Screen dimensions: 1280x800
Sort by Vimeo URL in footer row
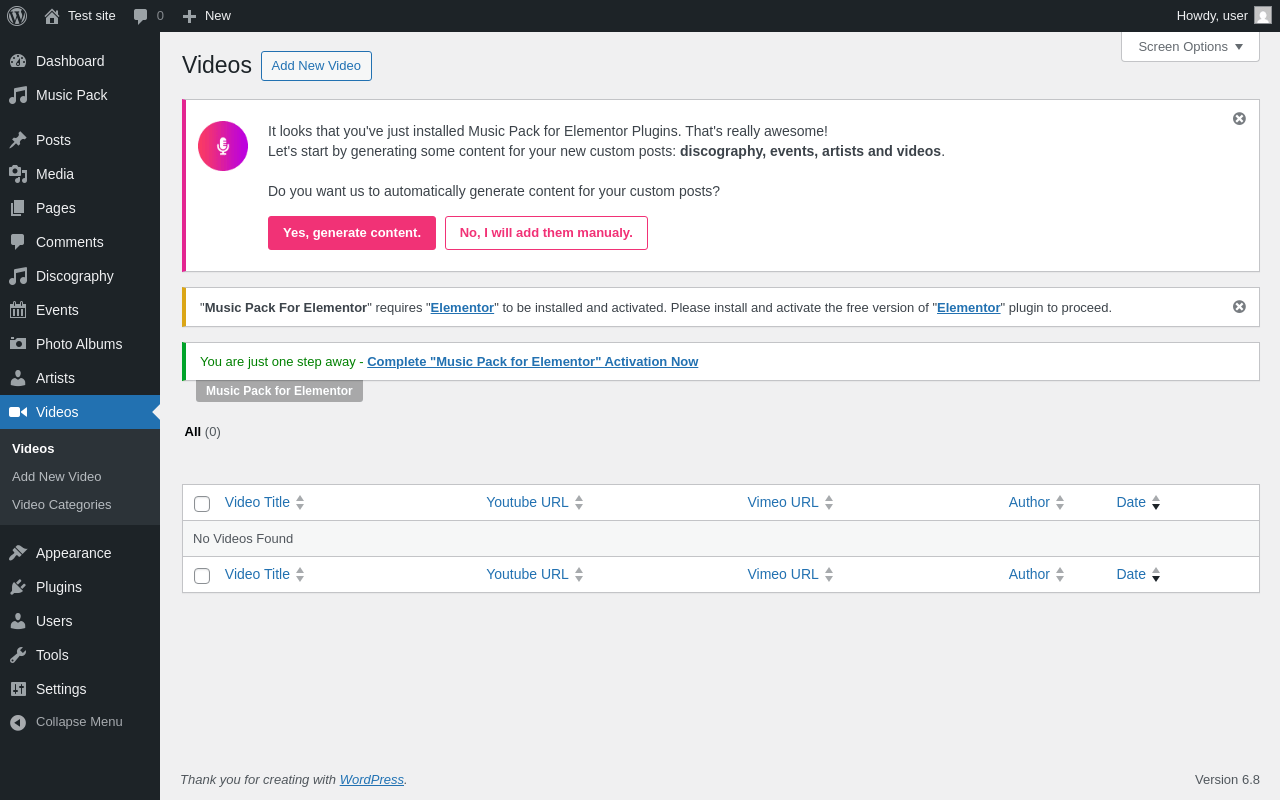pos(790,574)
